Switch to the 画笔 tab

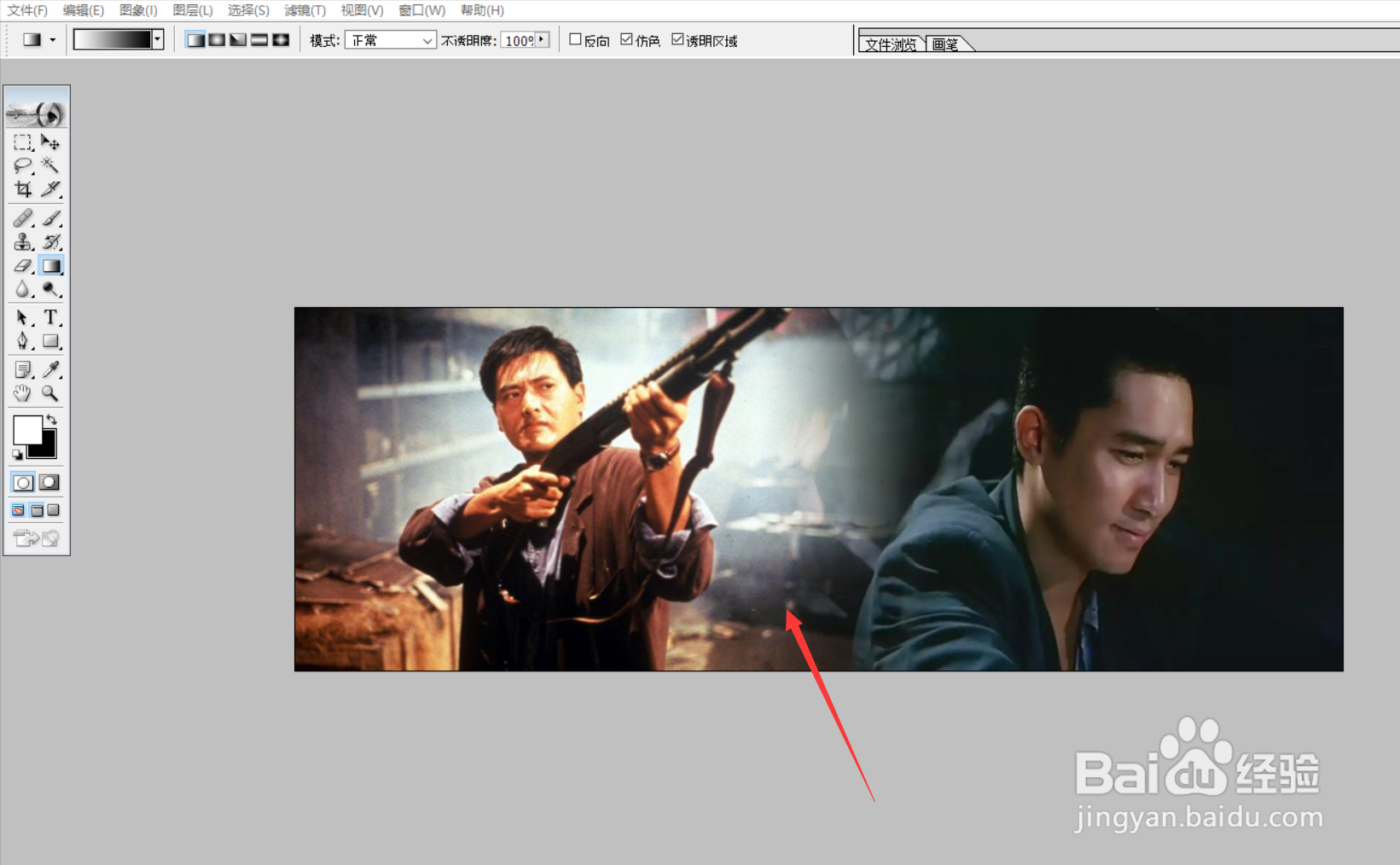[x=945, y=44]
